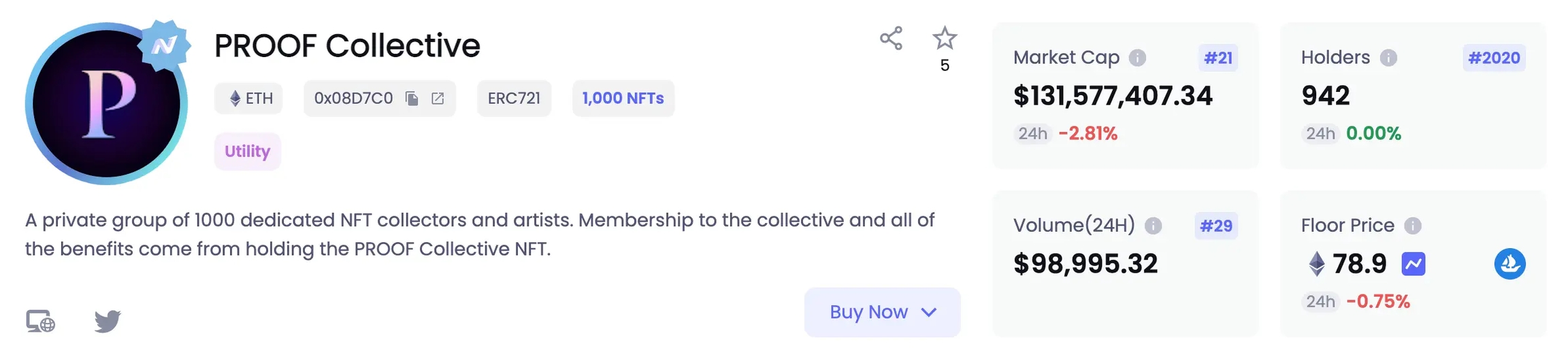Open the floor price chart icon
Screen dimensions: 1568x361
(x=1414, y=264)
